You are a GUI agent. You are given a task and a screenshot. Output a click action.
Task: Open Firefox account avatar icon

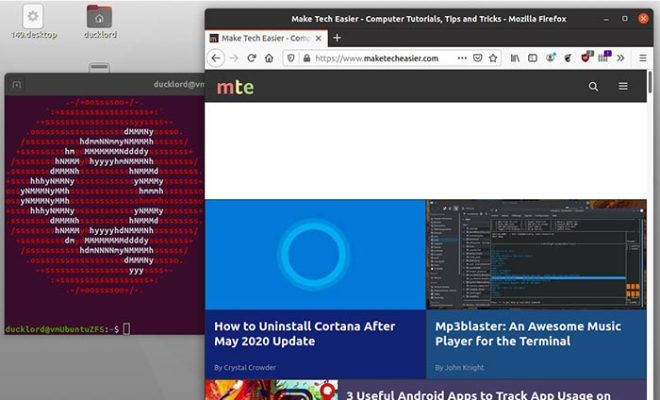coord(550,58)
